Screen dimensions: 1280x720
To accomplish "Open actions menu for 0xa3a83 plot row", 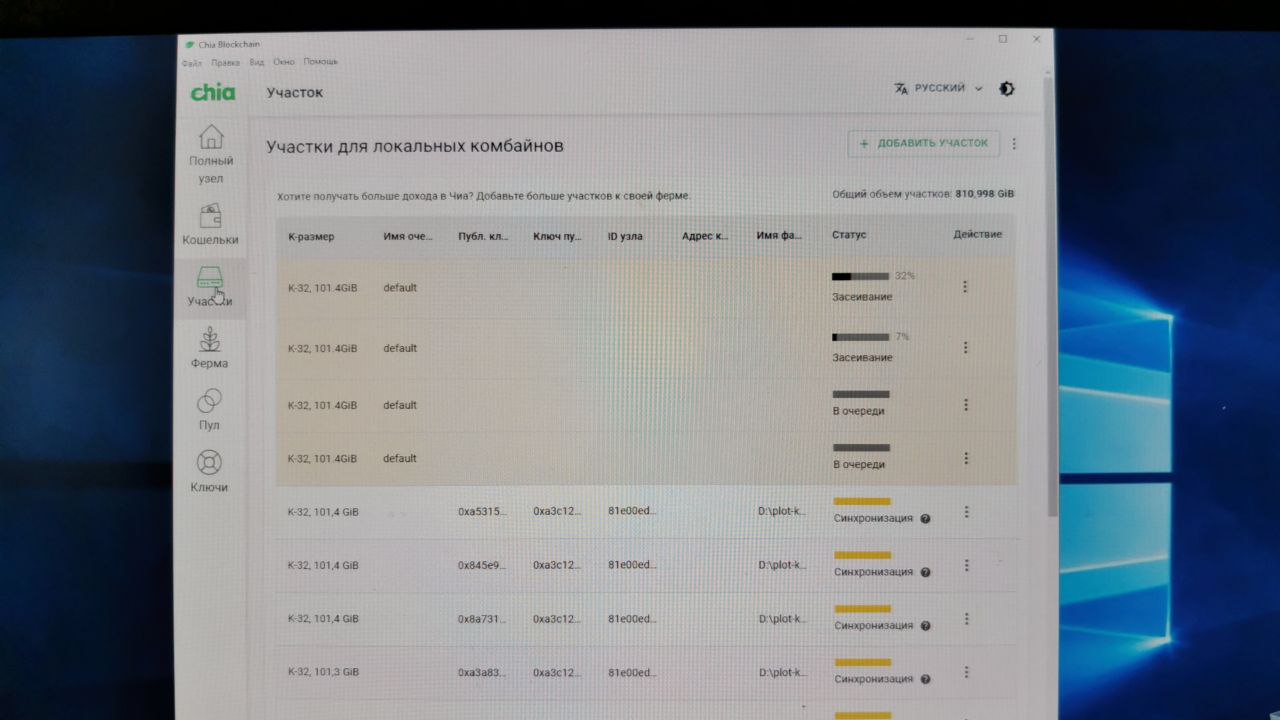I will coord(967,672).
